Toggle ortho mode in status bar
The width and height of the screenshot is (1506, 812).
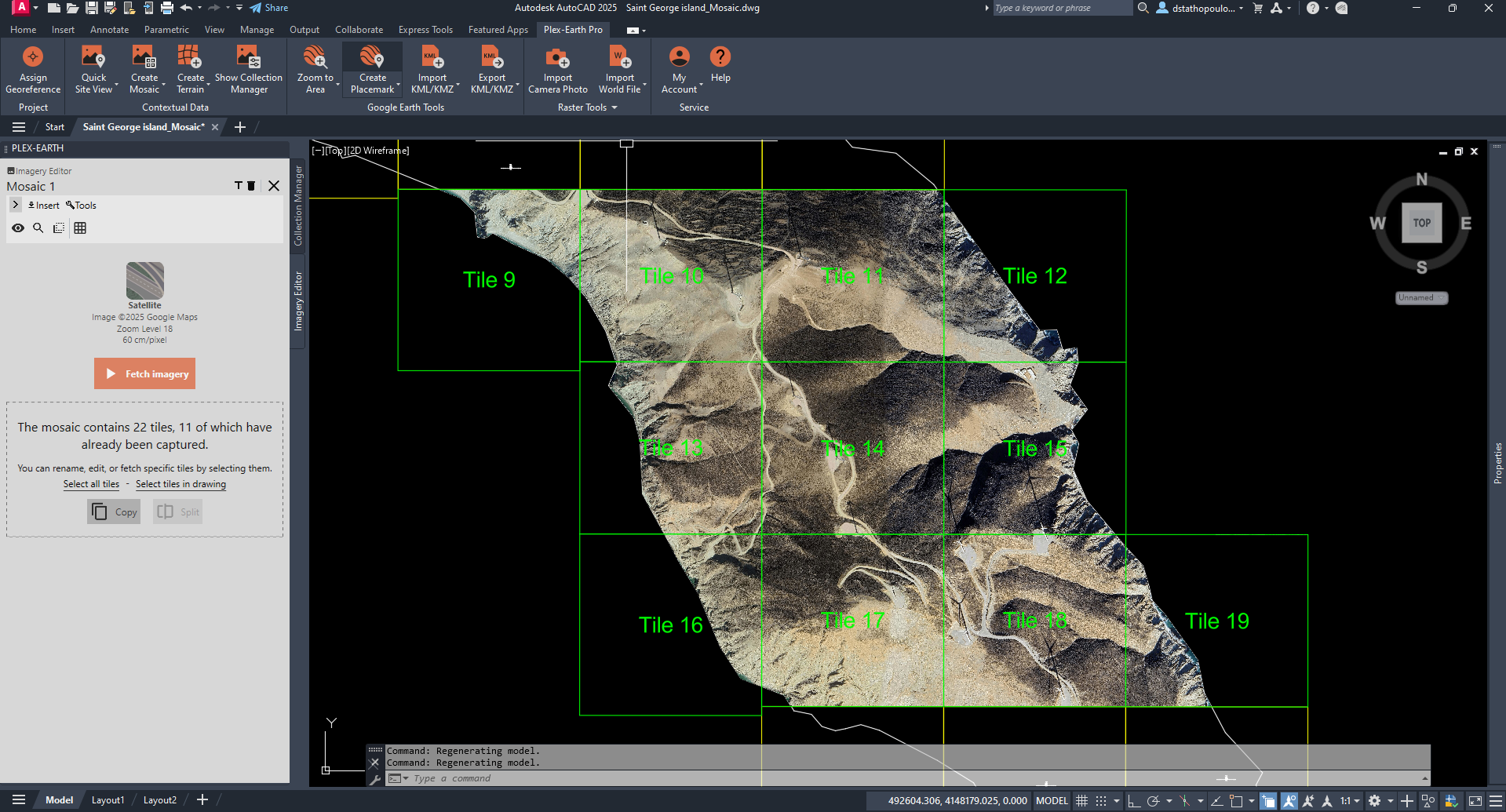point(1133,801)
